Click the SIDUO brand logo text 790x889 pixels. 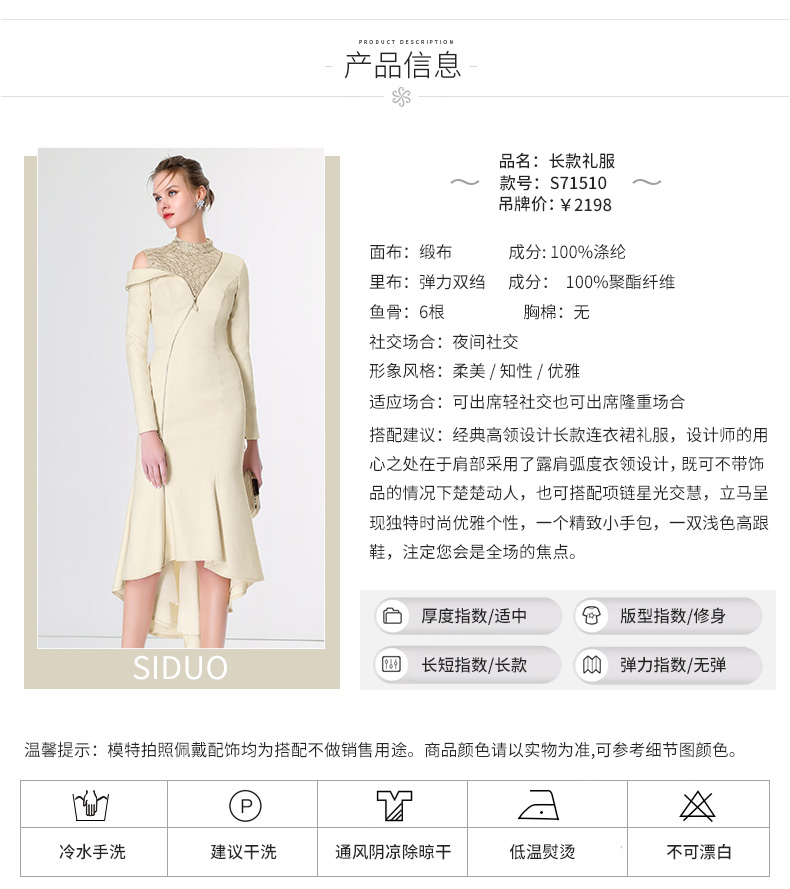180,668
